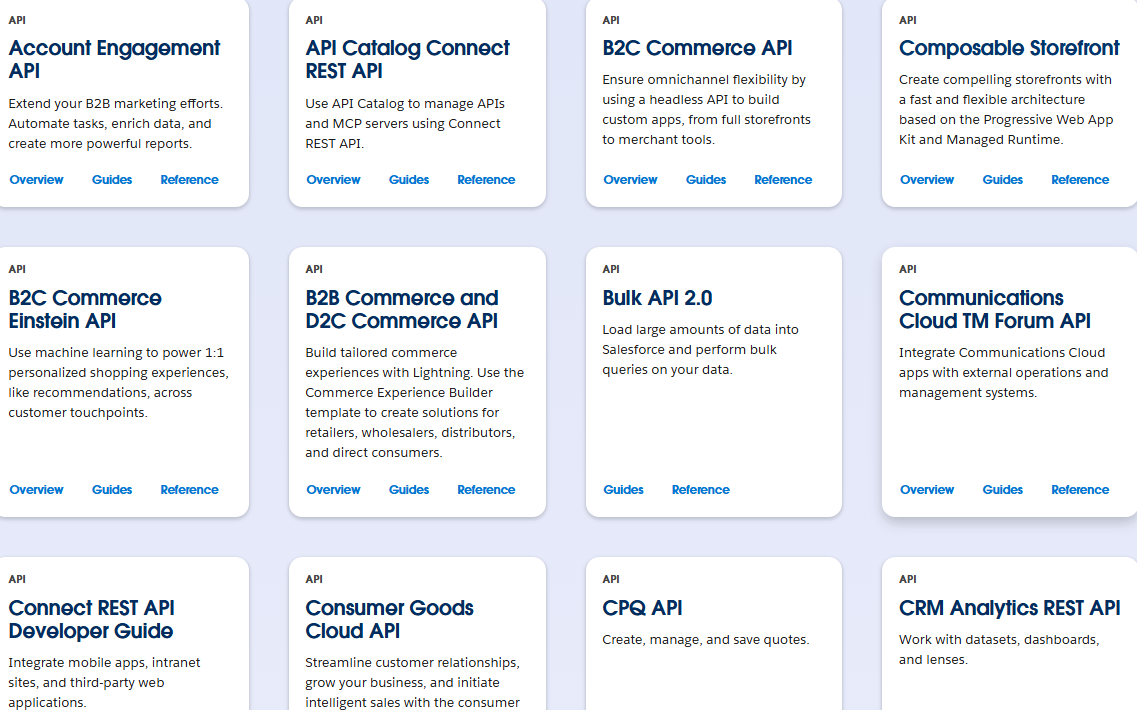Click 'Work with datasets, dashboards, and lenses.' description
1137x710 pixels.
[x=999, y=650]
